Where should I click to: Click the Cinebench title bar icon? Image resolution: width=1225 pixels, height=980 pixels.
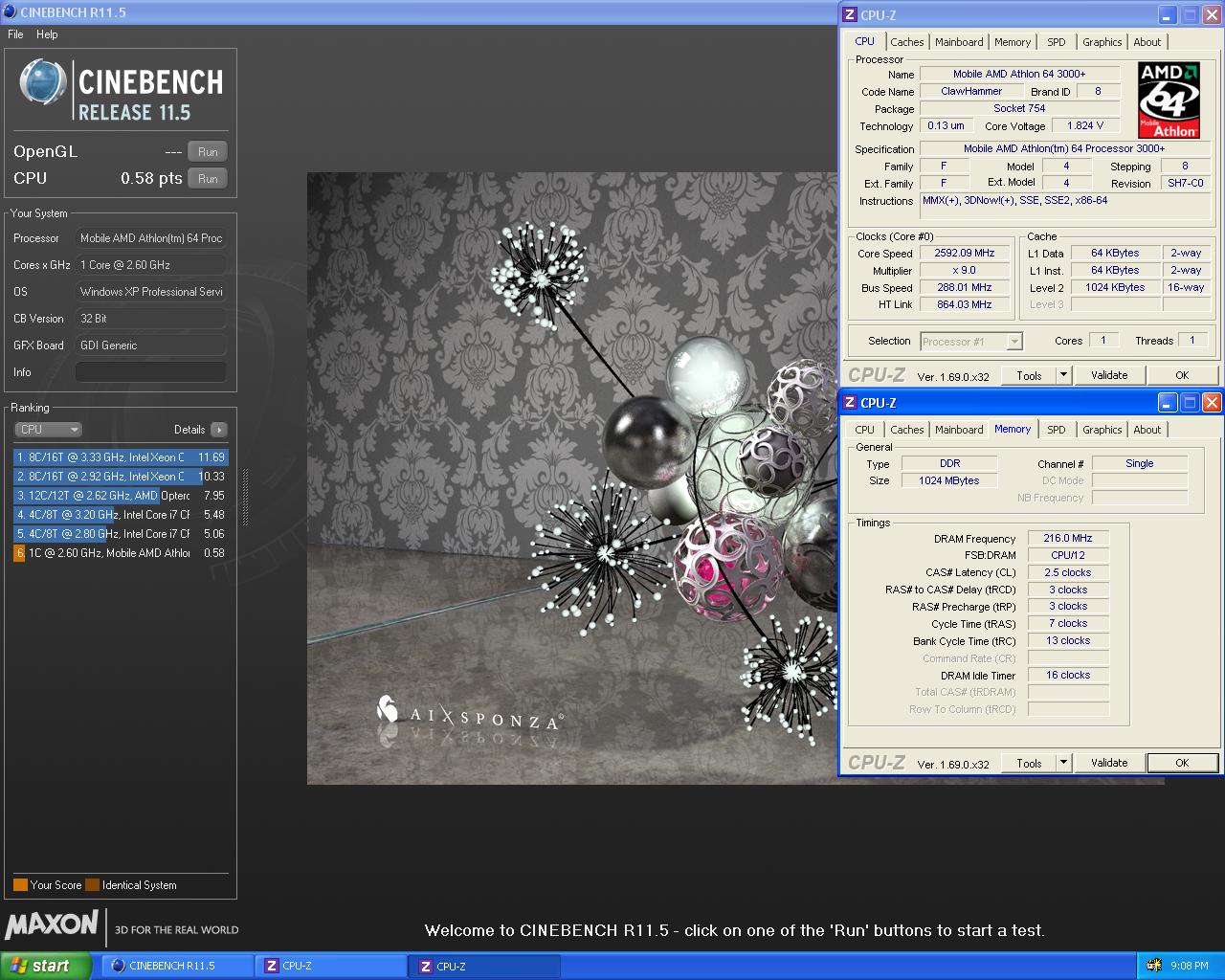tap(10, 12)
